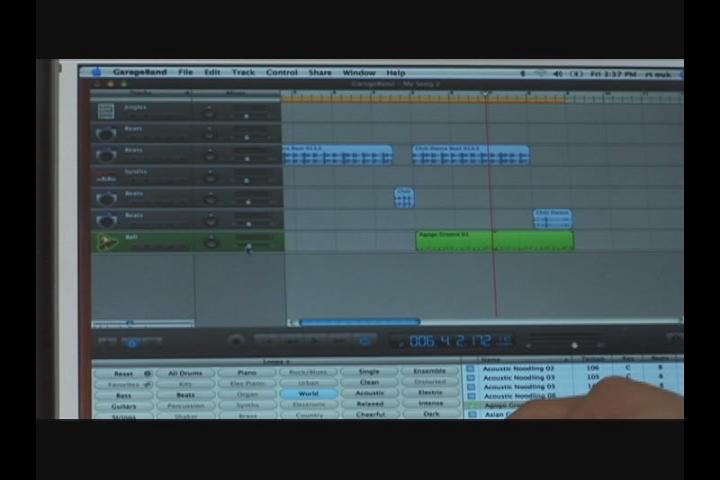Open the track editor button beside the loop browser button
Viewport: 720px width, 480px height.
point(153,341)
